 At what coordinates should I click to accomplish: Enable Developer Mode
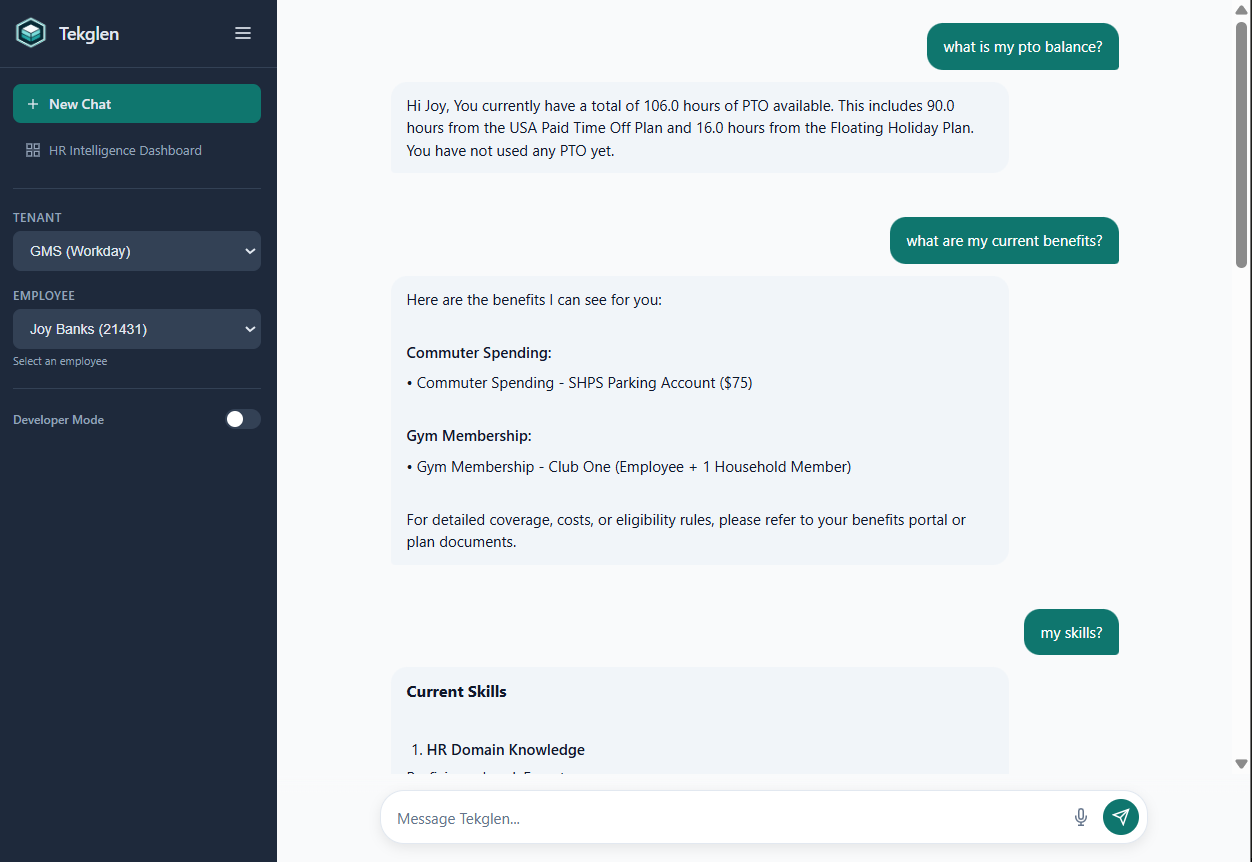[242, 419]
